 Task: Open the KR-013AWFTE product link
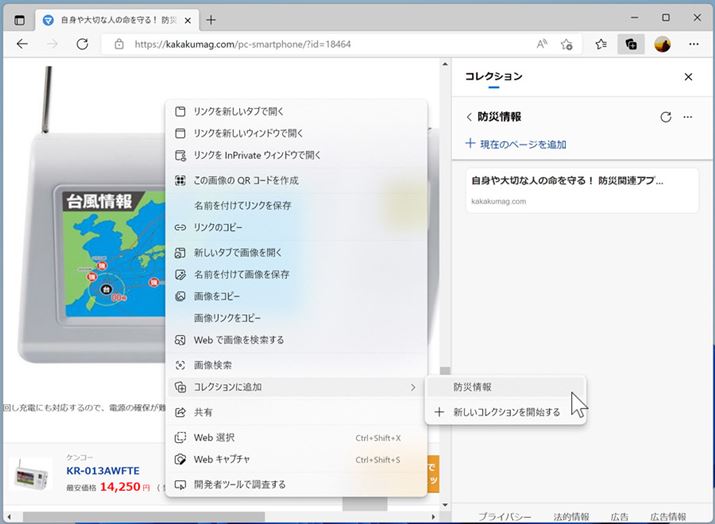[x=103, y=471]
